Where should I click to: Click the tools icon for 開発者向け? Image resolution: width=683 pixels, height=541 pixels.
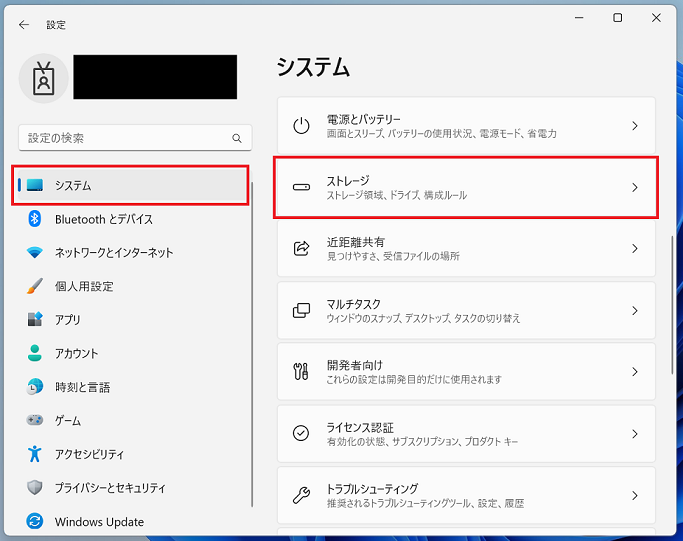point(301,372)
